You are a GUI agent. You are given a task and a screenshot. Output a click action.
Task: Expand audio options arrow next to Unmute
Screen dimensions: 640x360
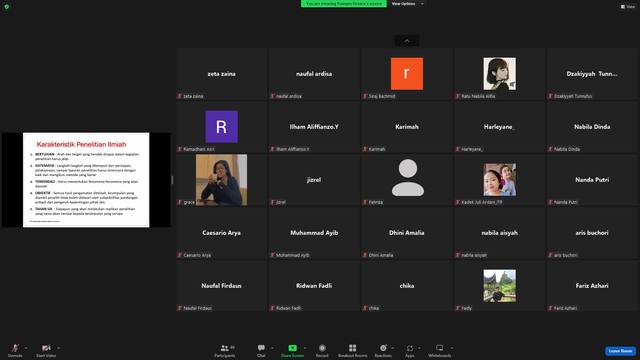coord(26,348)
